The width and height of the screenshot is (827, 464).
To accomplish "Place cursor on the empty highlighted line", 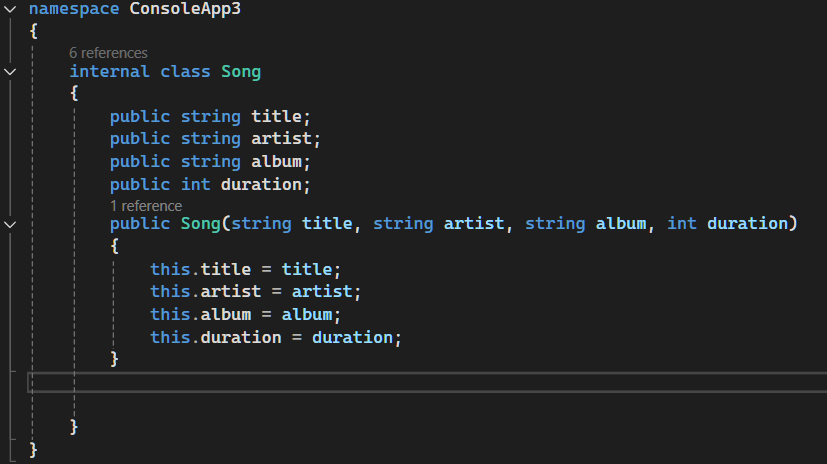I will click(300, 382).
